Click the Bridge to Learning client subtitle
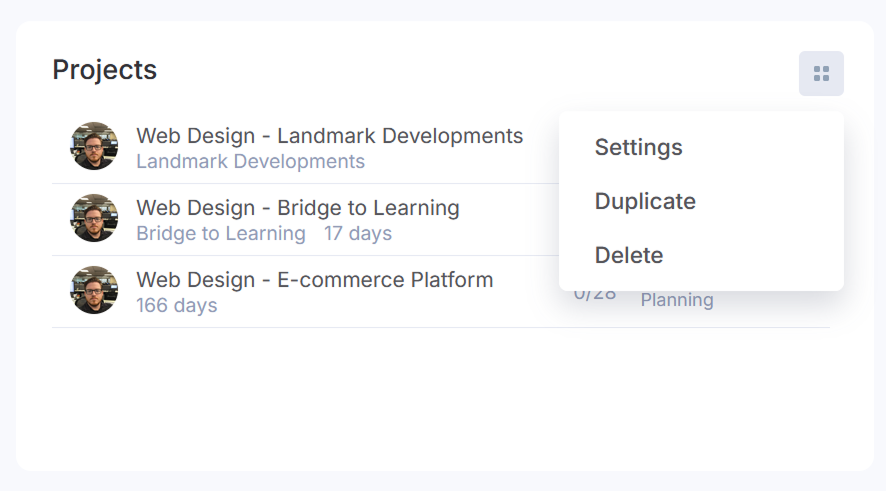This screenshot has width=886, height=491. click(220, 234)
